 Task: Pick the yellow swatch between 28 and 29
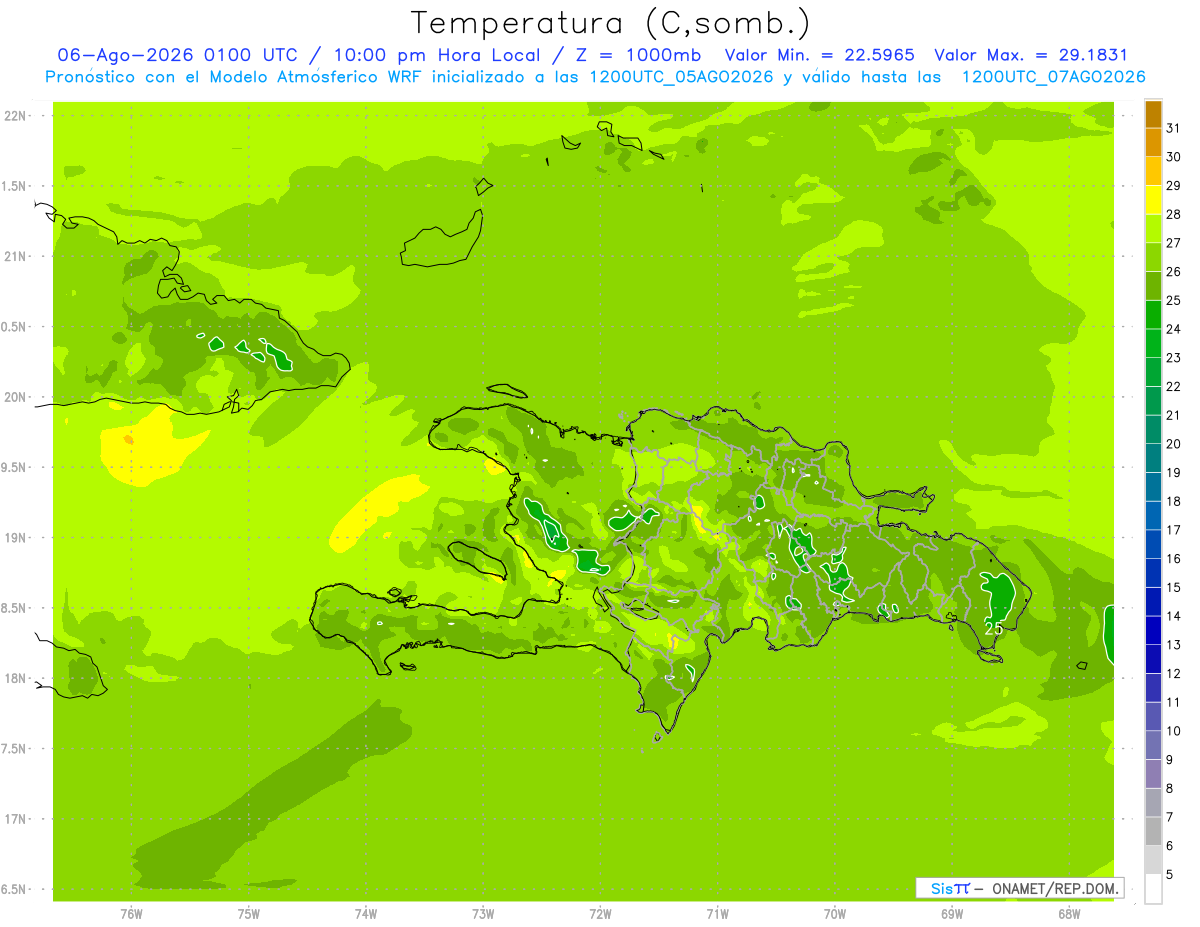(1153, 200)
